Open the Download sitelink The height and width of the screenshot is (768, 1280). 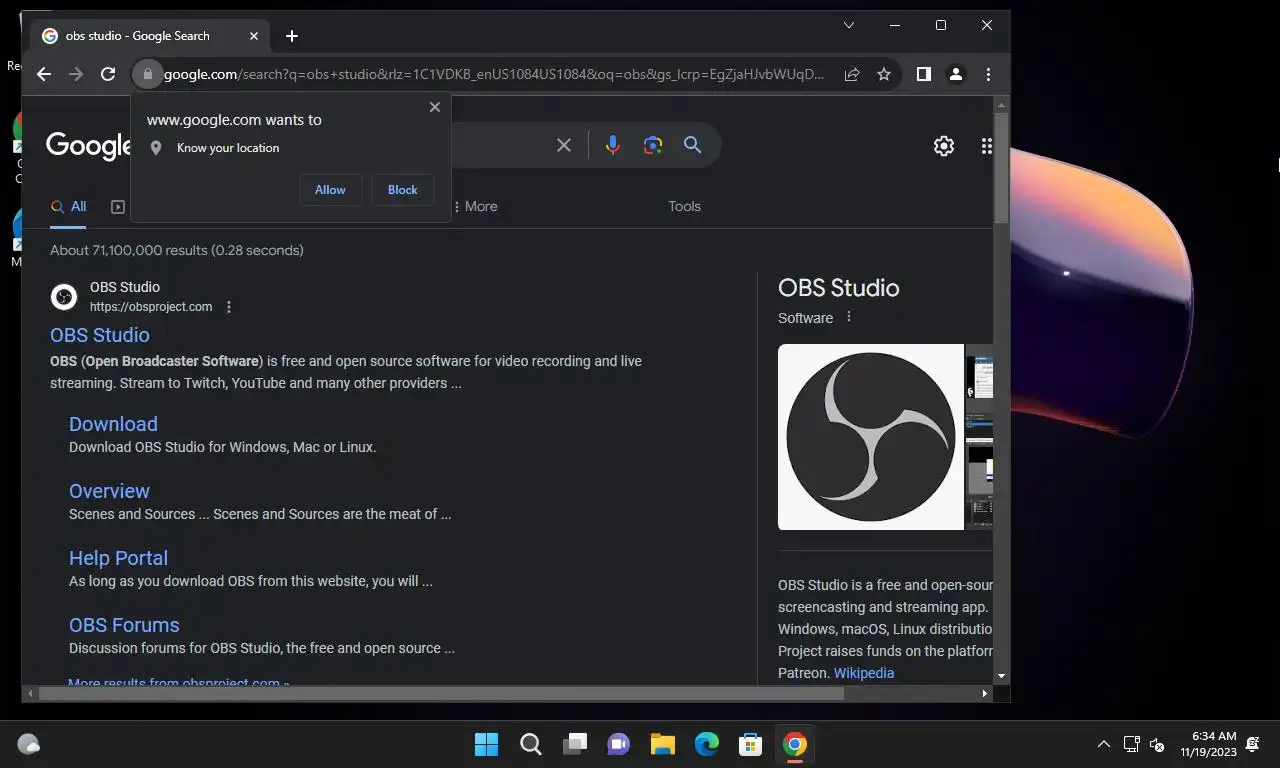coord(113,424)
